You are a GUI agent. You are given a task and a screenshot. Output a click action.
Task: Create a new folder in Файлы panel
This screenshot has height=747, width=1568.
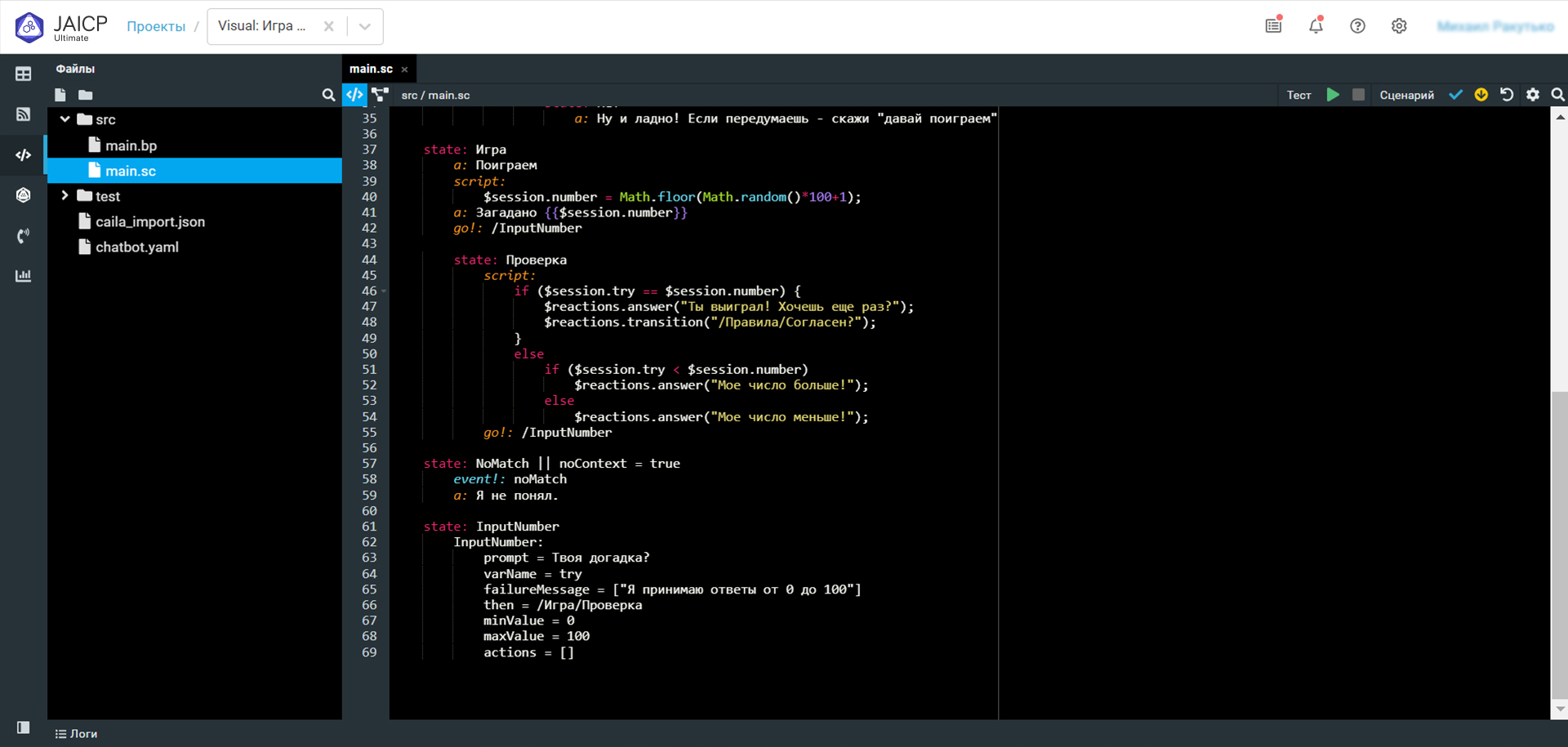coord(86,95)
